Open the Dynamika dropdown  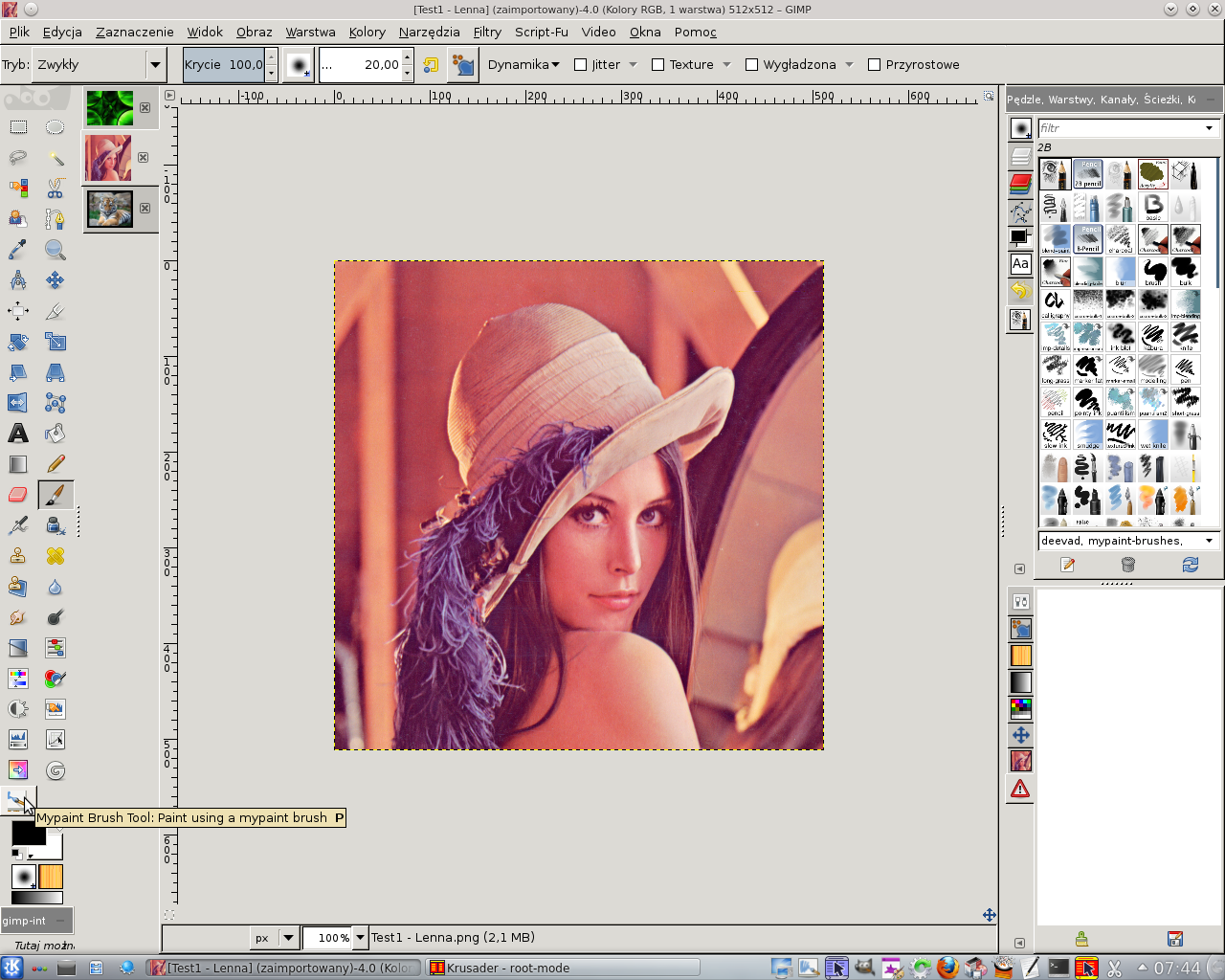523,65
